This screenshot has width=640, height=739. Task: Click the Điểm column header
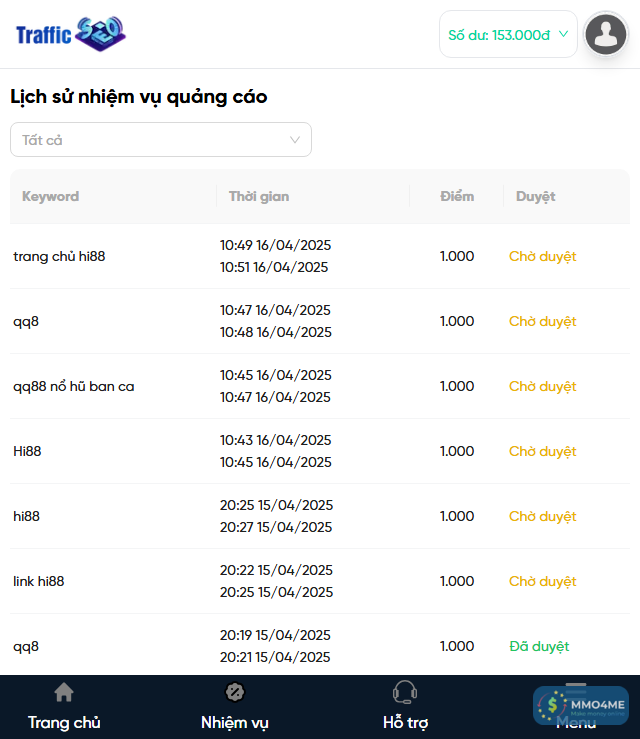point(457,196)
